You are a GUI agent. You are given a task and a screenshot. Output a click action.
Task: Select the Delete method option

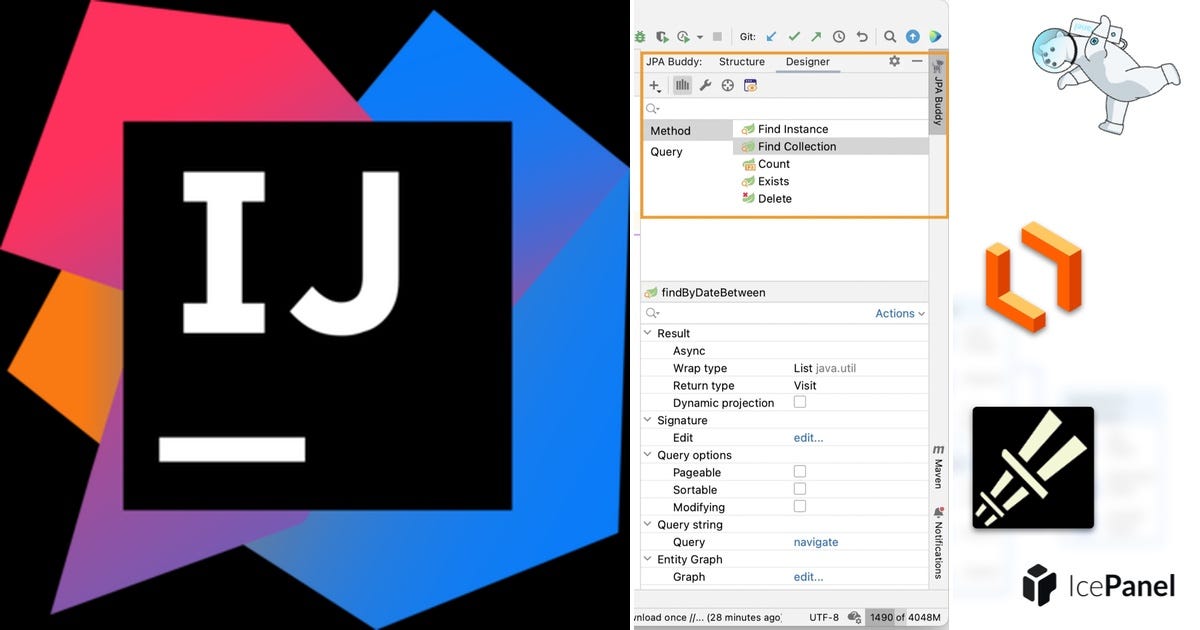[774, 198]
